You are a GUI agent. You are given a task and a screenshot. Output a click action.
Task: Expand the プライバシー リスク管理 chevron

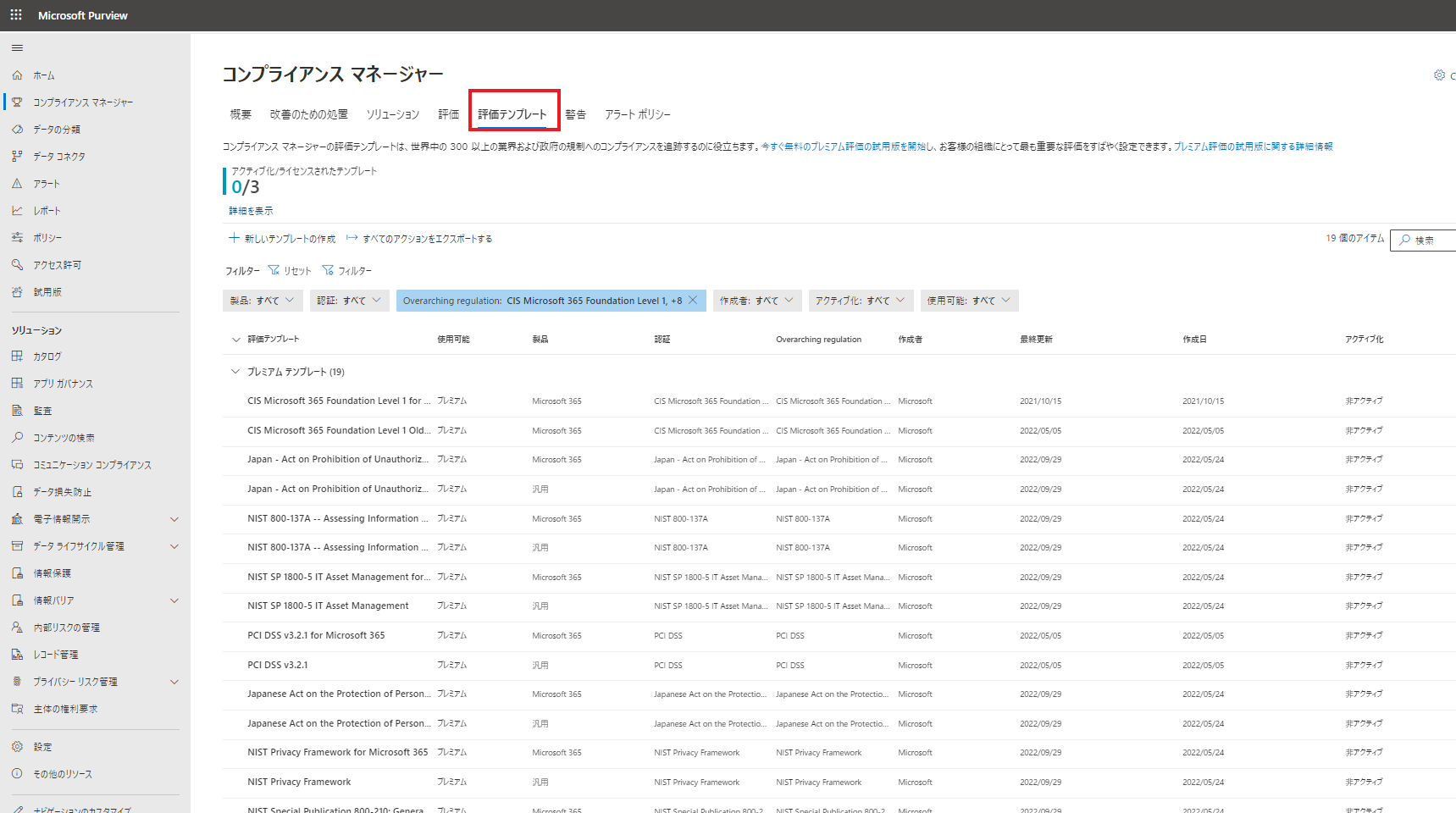point(174,682)
